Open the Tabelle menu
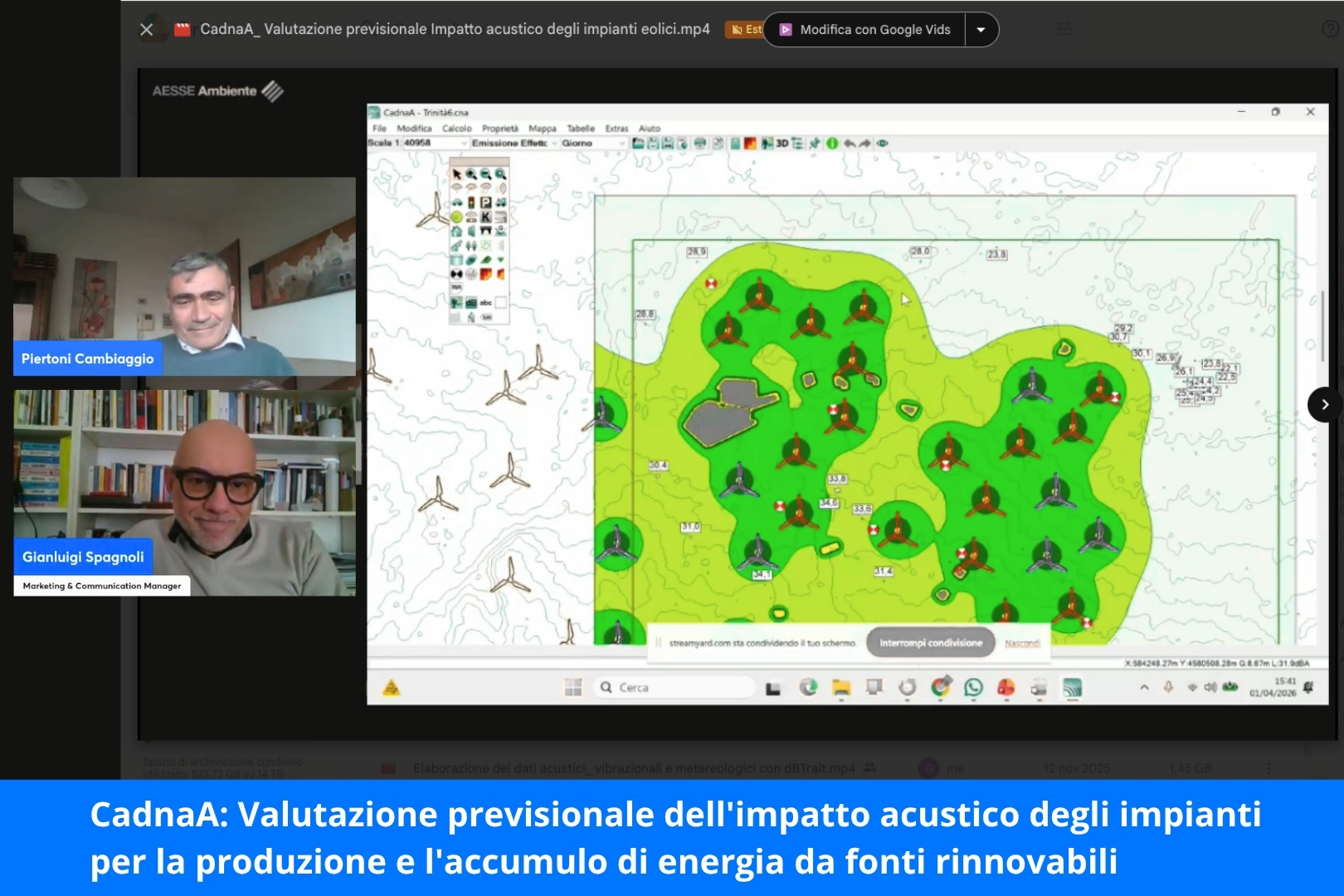Screen dimensions: 1344x896 tap(581, 129)
